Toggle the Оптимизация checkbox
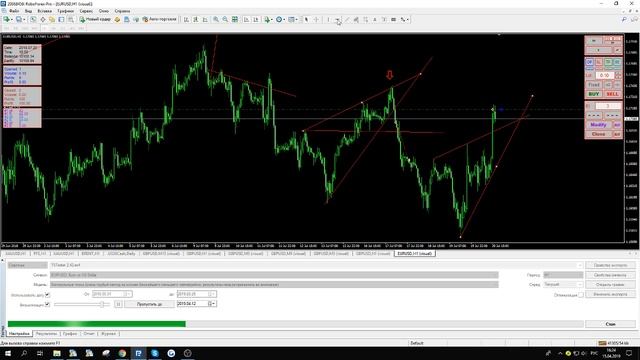The image size is (640, 360). [x=581, y=295]
